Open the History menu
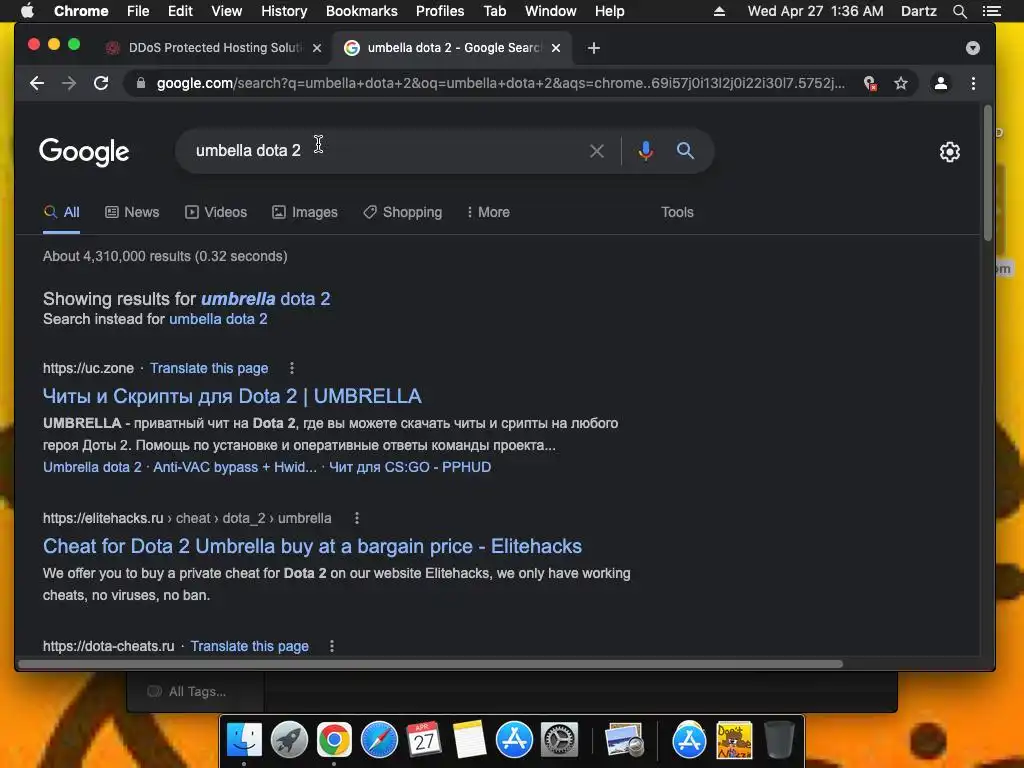1024x768 pixels. (284, 11)
